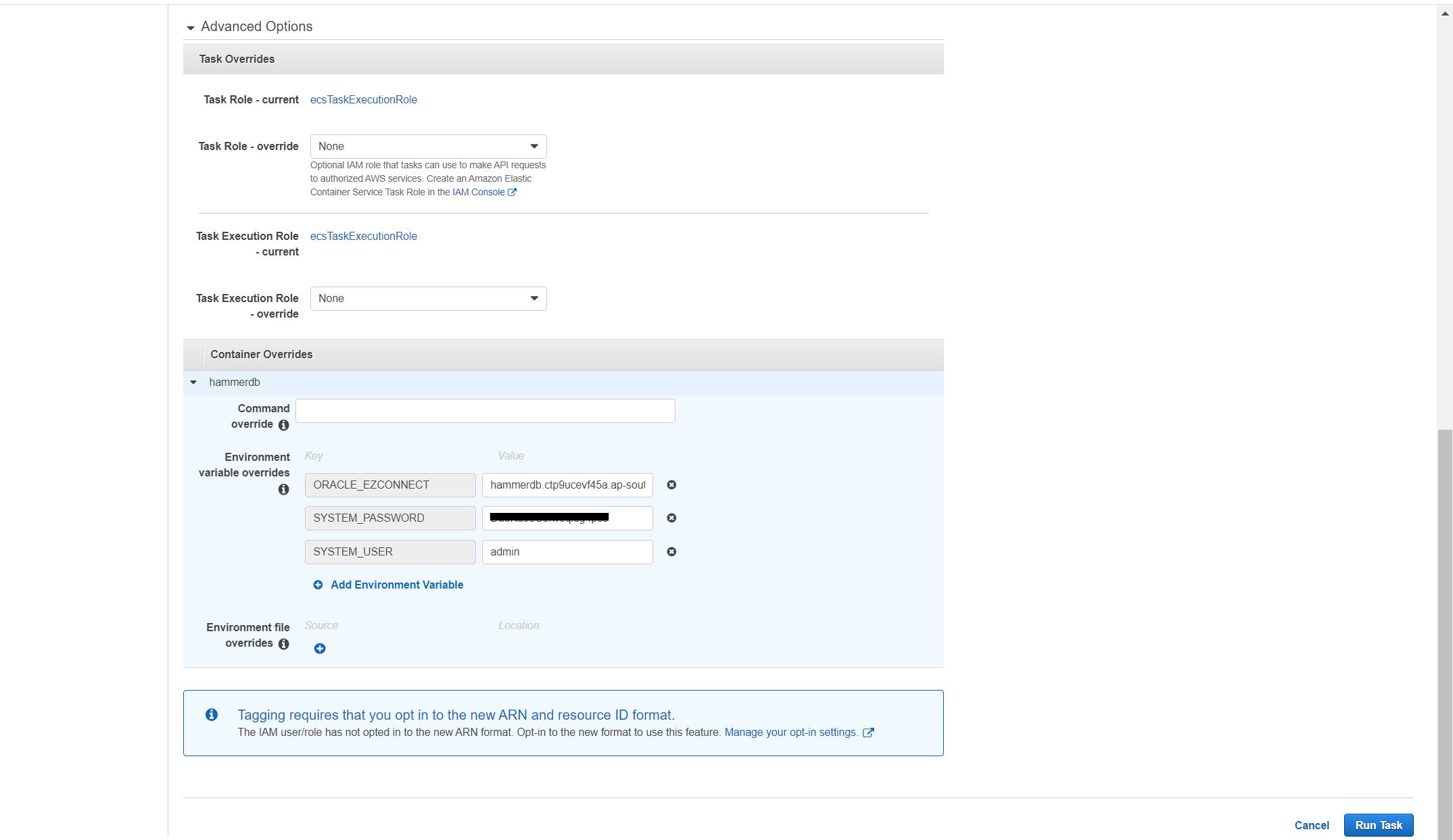Delete the SYSTEM_USER environment variable row
The width and height of the screenshot is (1453, 840).
coord(671,552)
